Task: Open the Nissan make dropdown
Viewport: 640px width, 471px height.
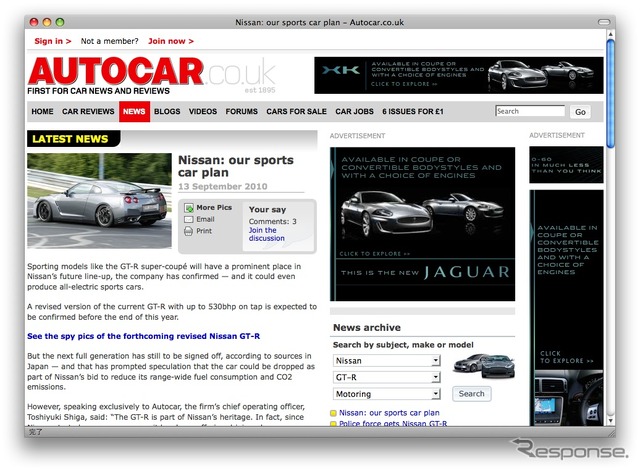Action: [387, 361]
